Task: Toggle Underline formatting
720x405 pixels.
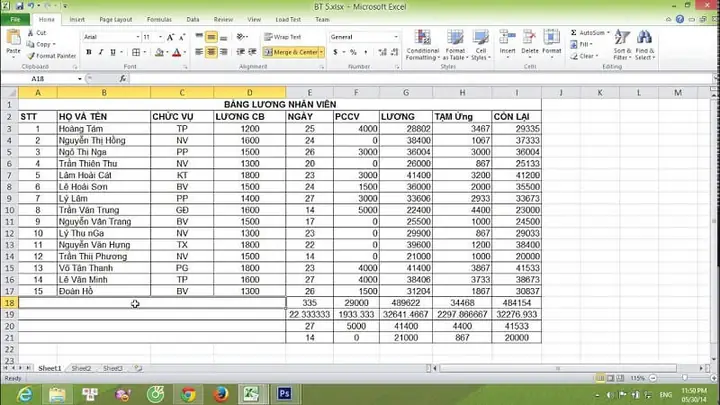Action: pos(113,52)
